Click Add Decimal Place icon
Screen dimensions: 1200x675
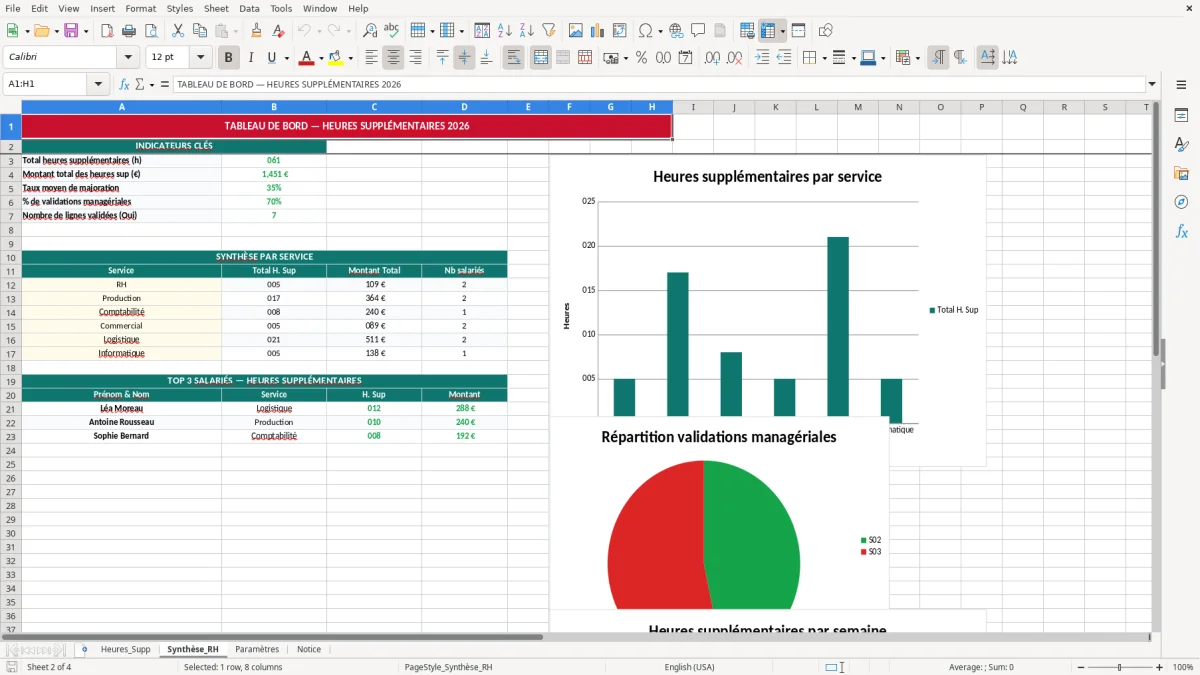(x=712, y=58)
